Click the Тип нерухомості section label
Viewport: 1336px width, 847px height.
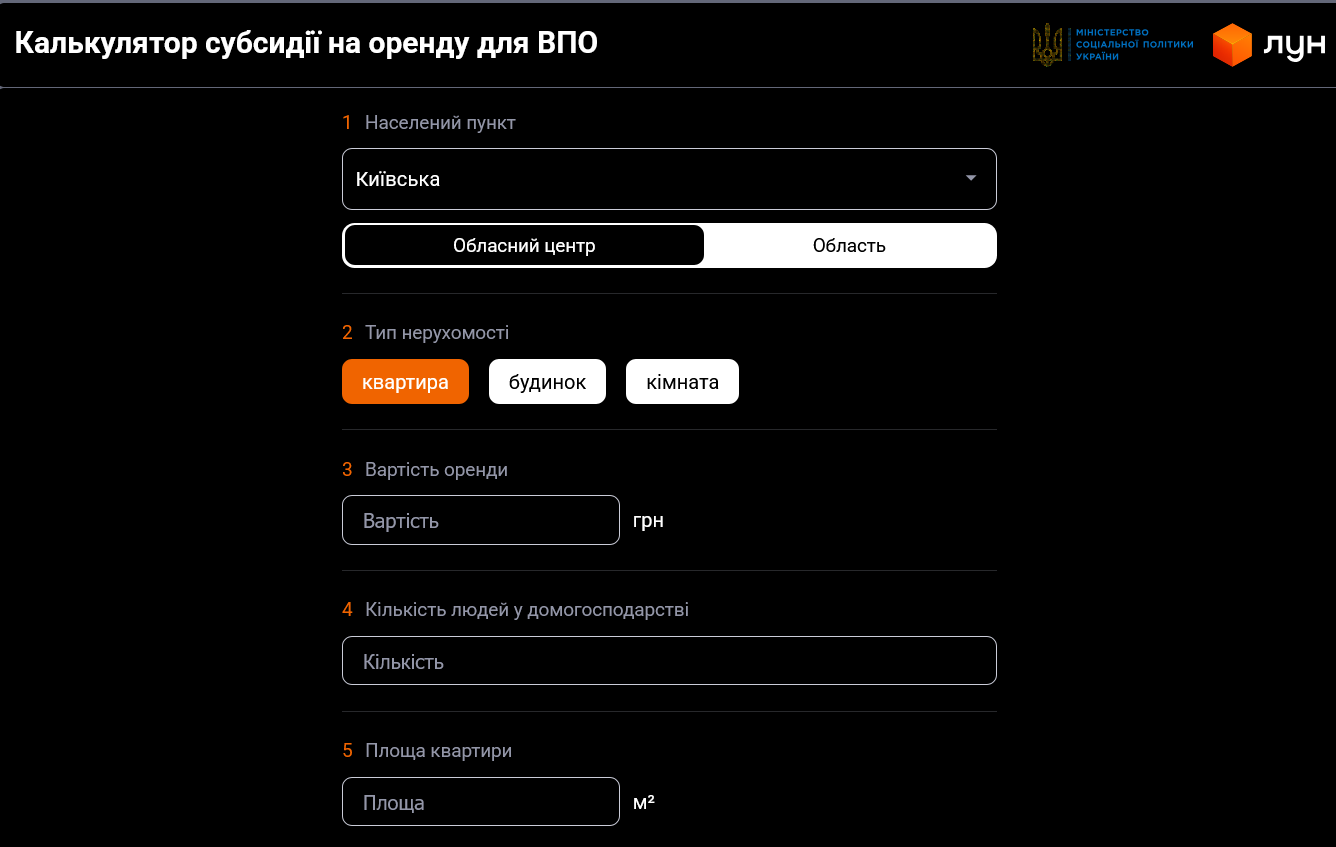pos(437,332)
